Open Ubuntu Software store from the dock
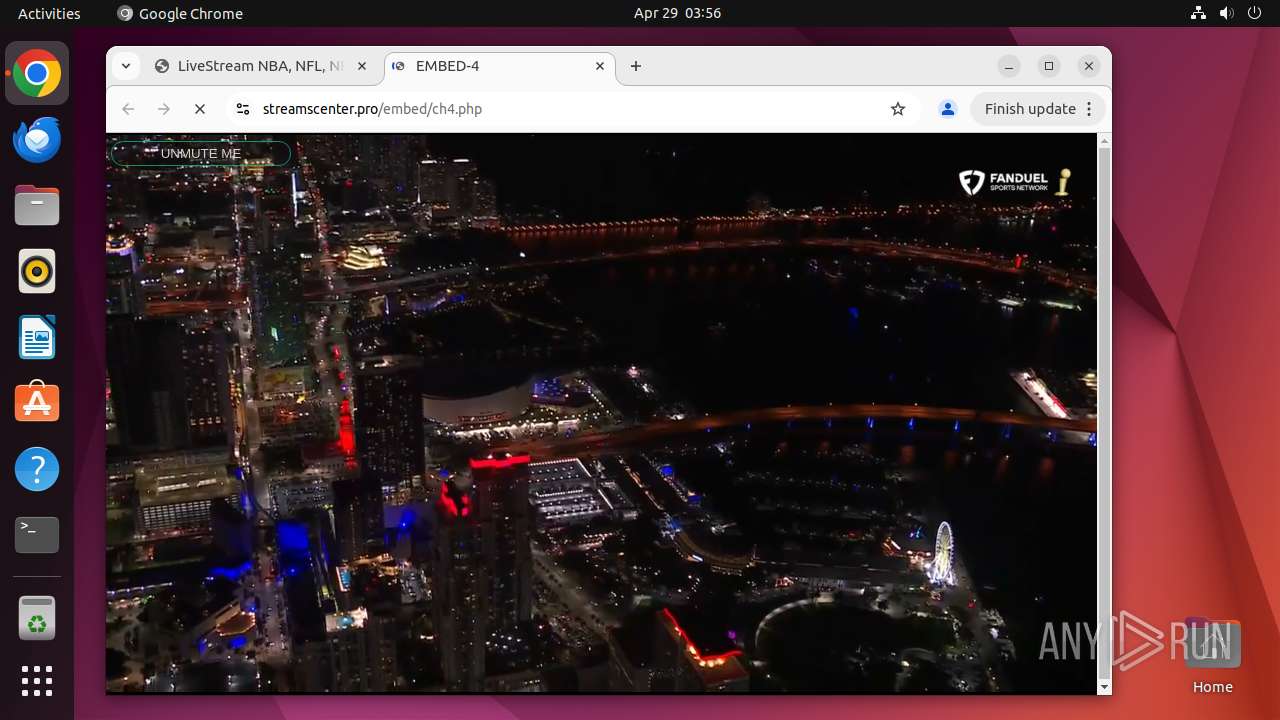 pos(37,403)
